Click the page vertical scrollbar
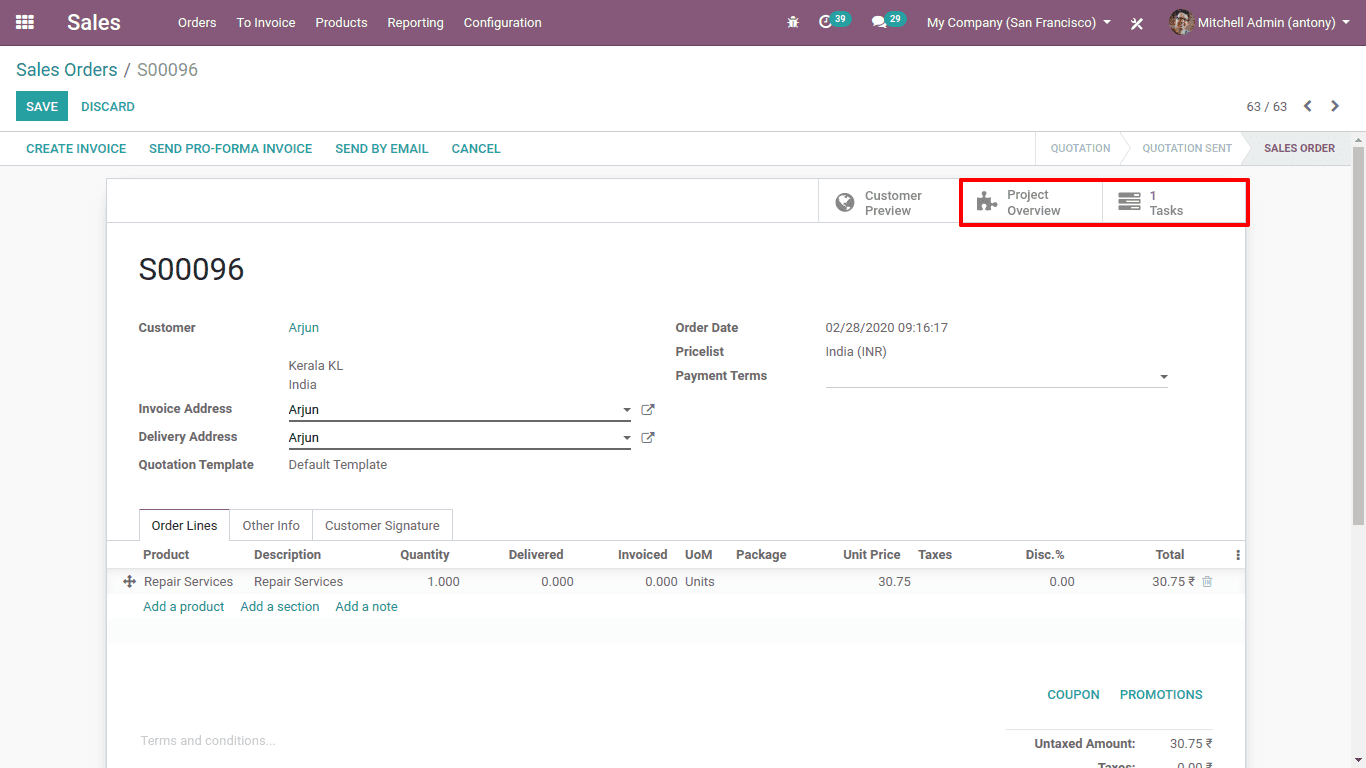Viewport: 1366px width, 768px height. (1358, 335)
